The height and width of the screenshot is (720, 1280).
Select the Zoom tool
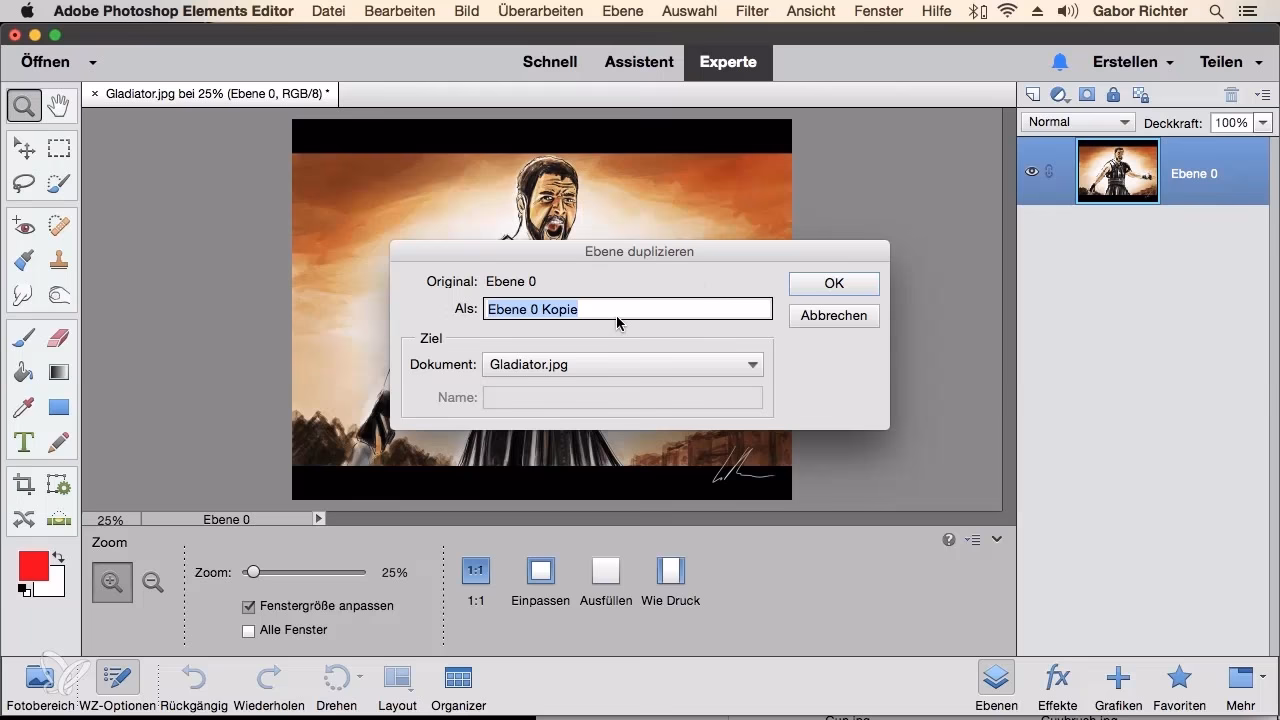[24, 105]
